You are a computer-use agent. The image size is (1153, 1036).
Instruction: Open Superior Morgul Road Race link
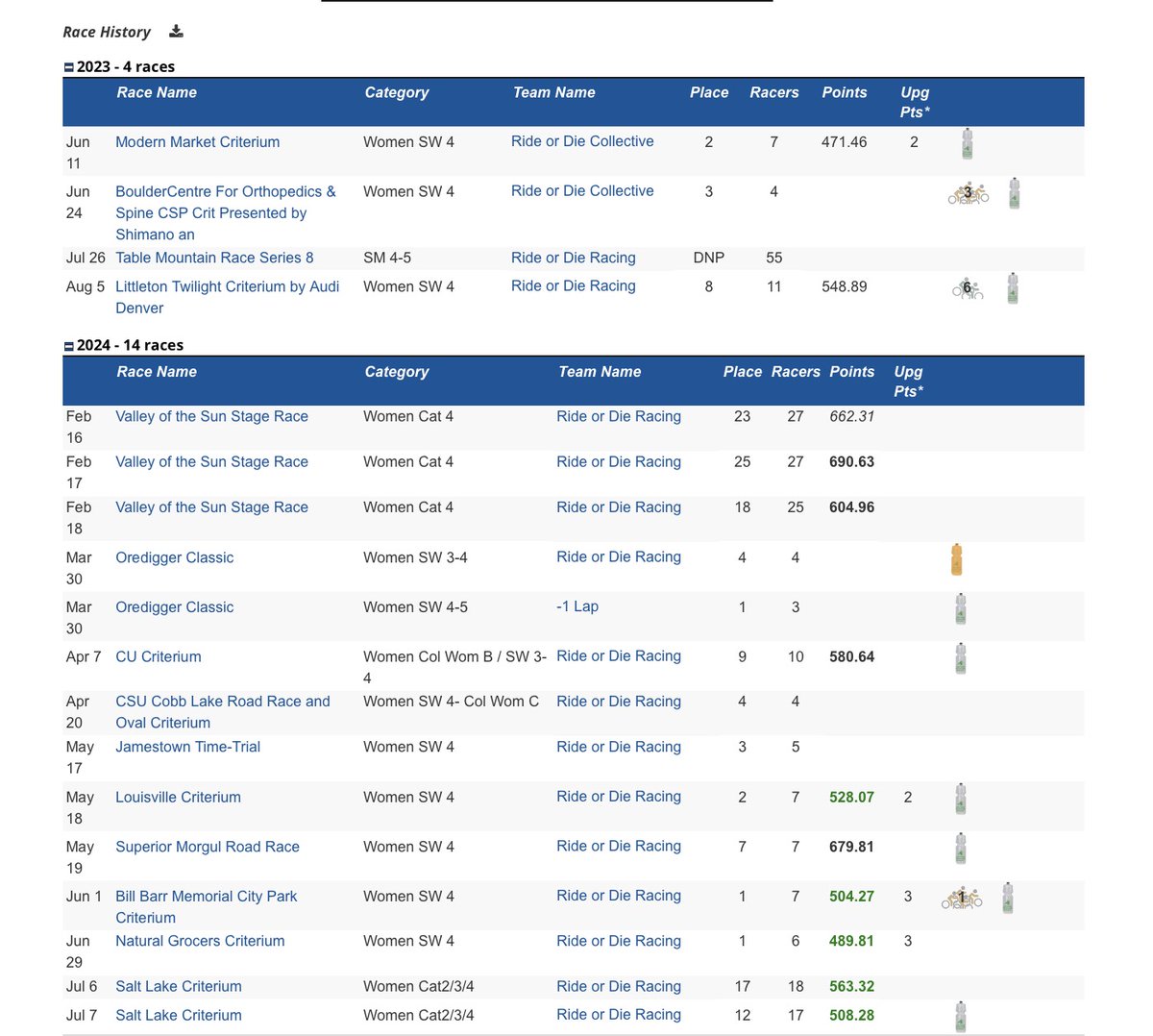[x=208, y=847]
